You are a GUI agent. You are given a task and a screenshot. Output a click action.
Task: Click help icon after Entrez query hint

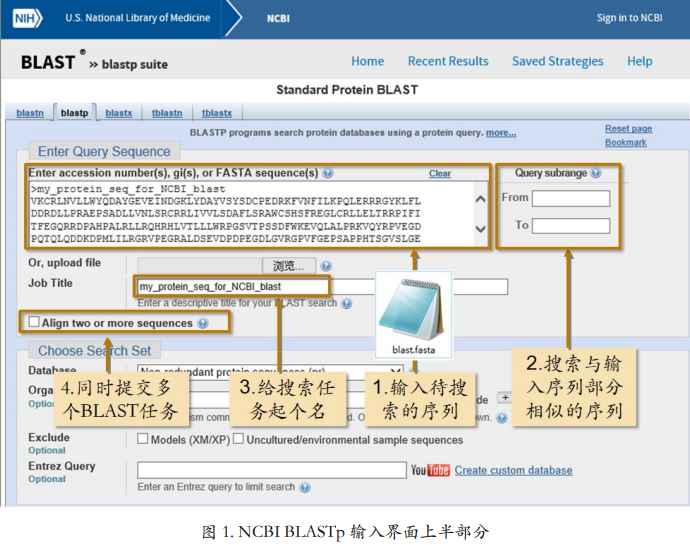point(305,487)
